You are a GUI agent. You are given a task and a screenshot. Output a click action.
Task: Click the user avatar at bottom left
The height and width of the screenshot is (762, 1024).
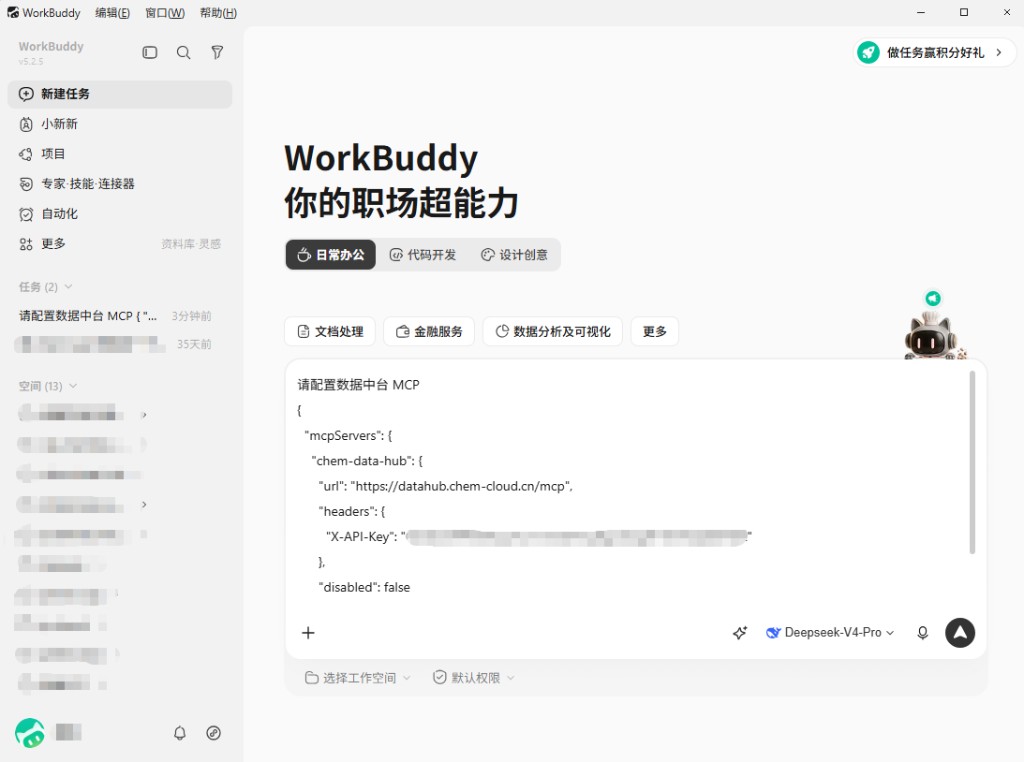click(x=30, y=733)
